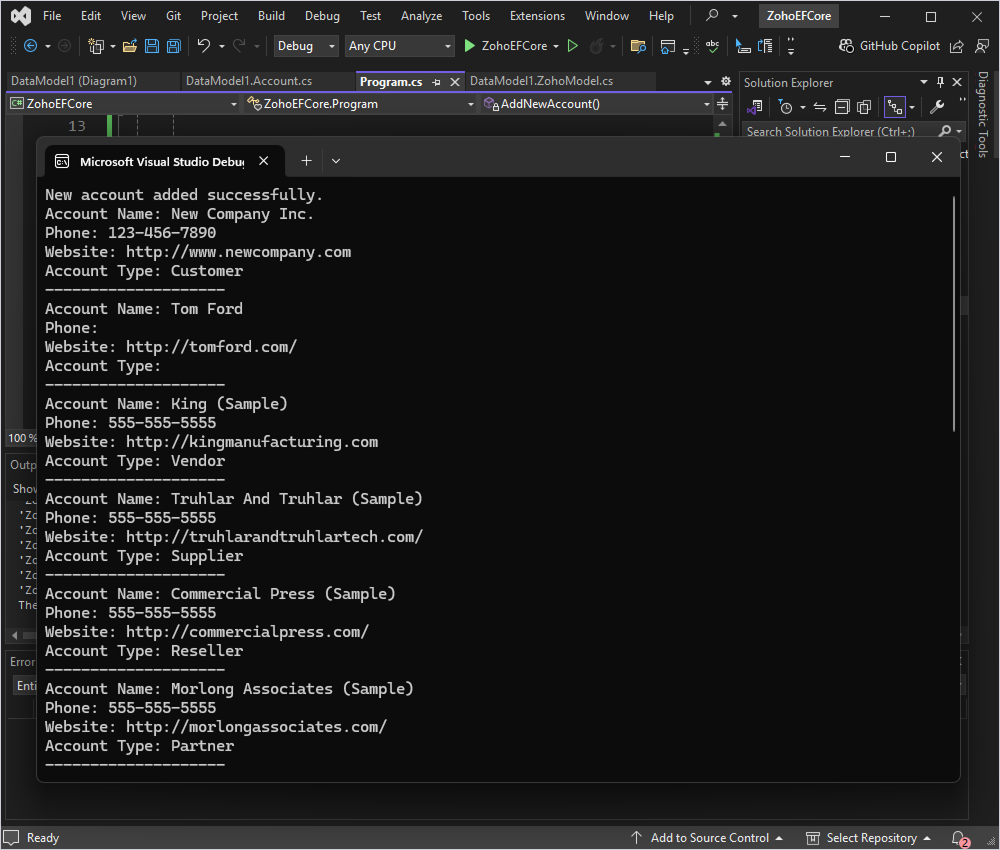Screen dimensions: 1000x850
Task: Open Properties via Solution Explorer wrench icon
Action: click(x=937, y=106)
